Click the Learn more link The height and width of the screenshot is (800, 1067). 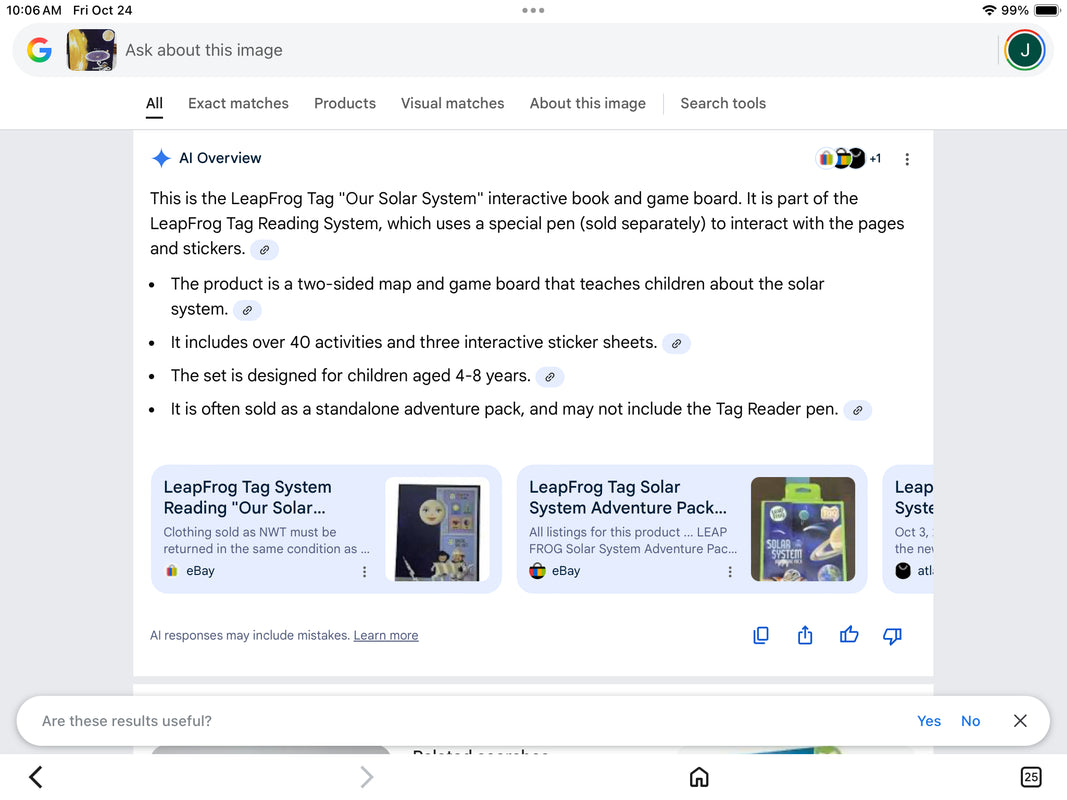(x=386, y=636)
